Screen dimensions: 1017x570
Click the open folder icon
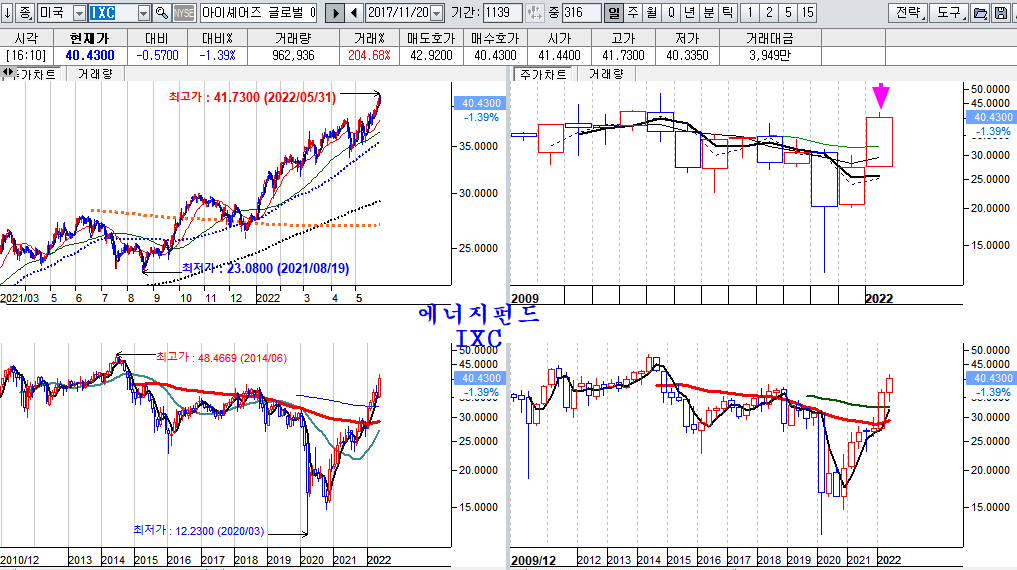pos(980,13)
